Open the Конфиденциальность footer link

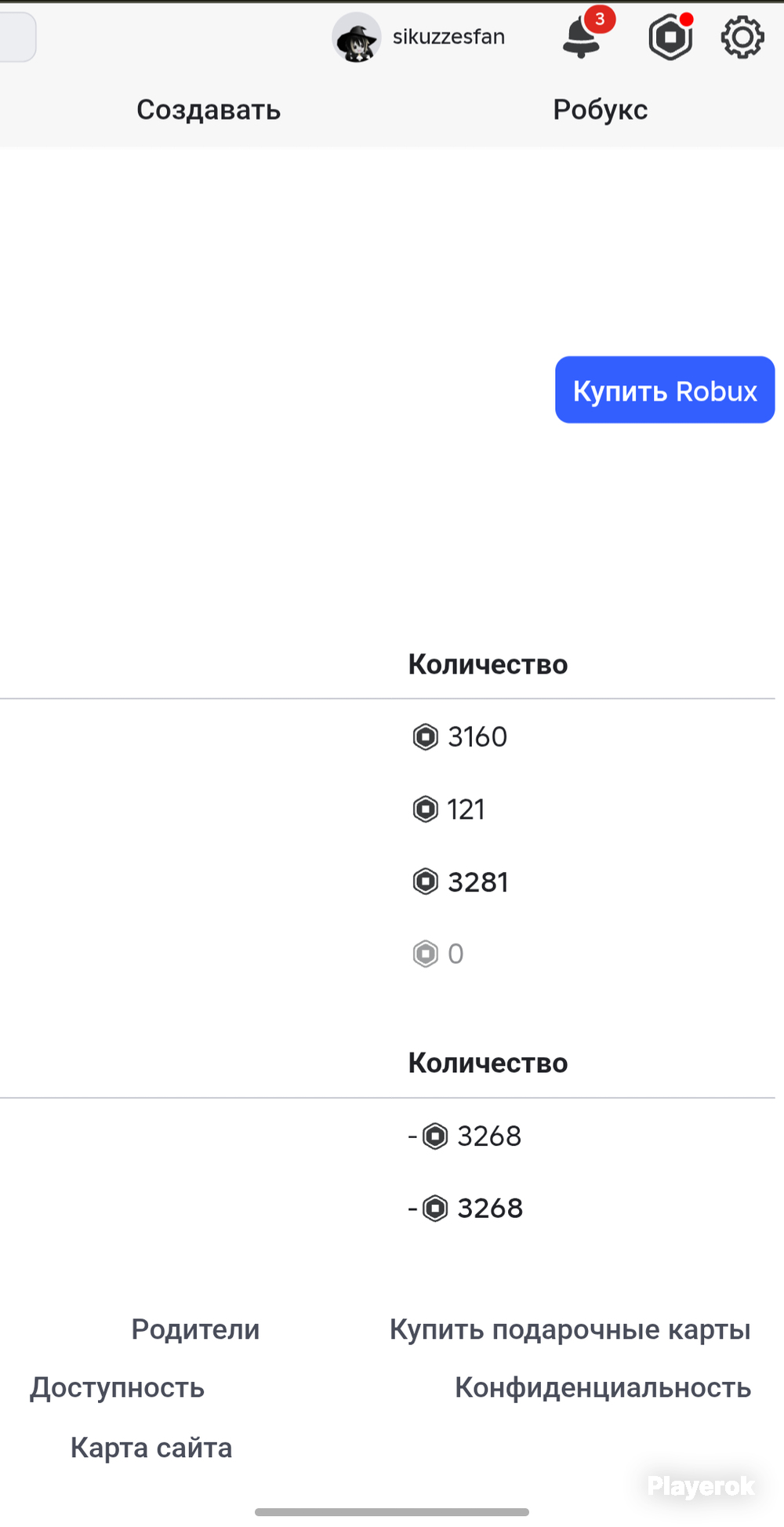[603, 1388]
